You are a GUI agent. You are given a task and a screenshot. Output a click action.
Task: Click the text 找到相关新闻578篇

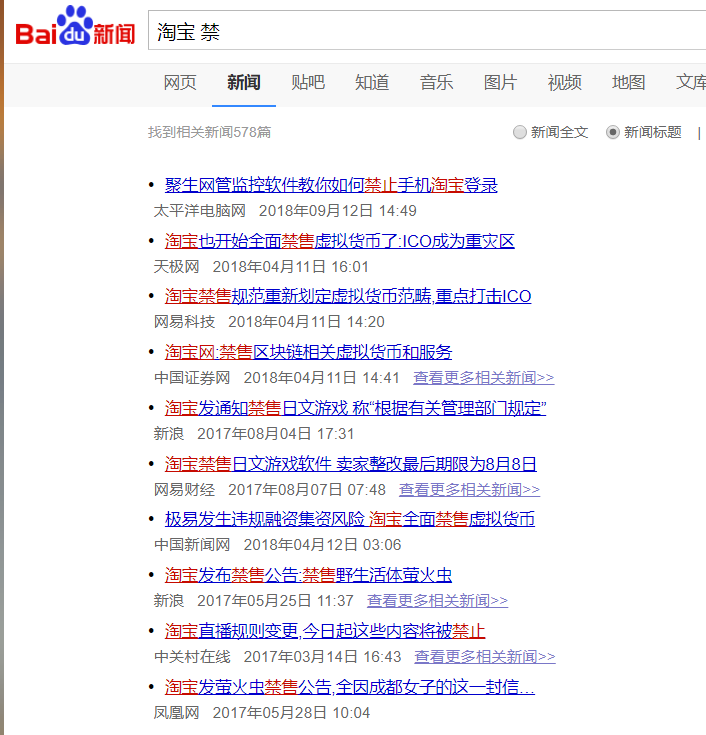tap(210, 132)
